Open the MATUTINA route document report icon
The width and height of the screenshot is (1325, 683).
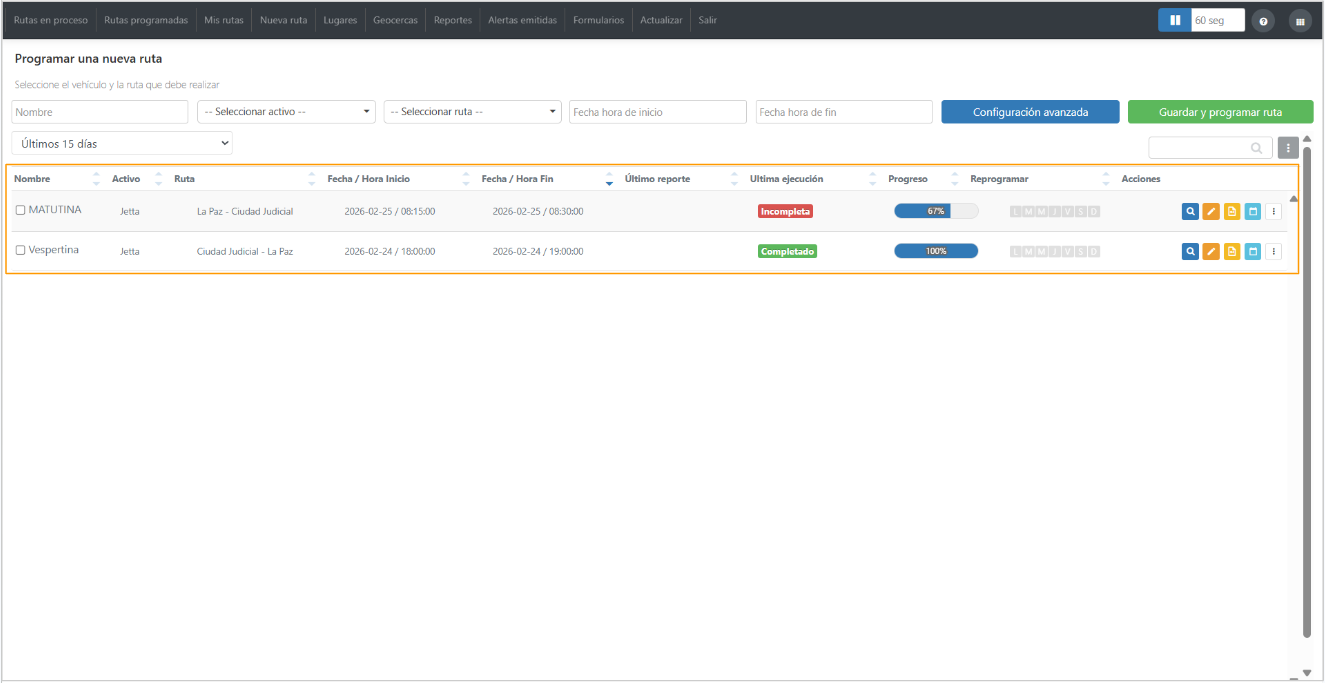(1232, 211)
